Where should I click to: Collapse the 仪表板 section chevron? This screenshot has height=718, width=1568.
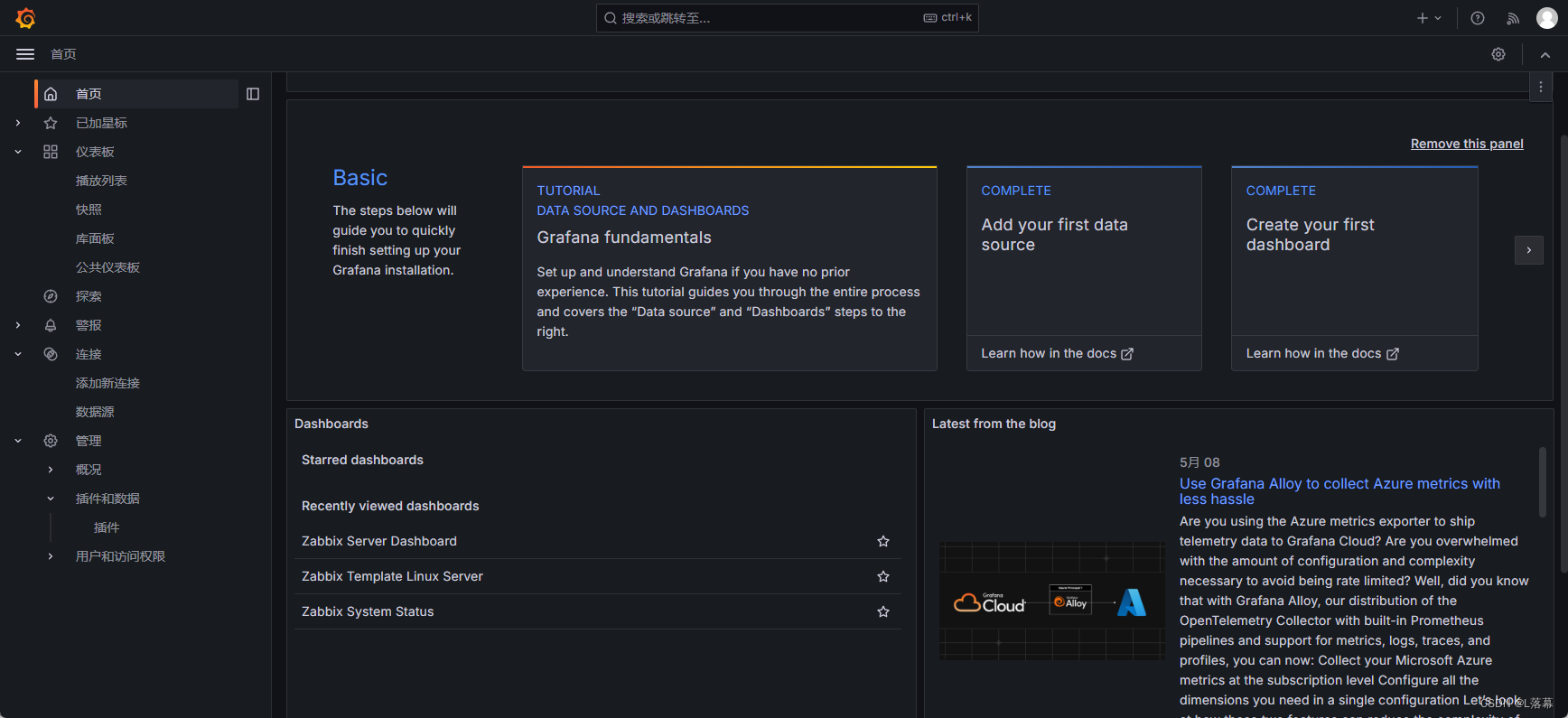[18, 152]
